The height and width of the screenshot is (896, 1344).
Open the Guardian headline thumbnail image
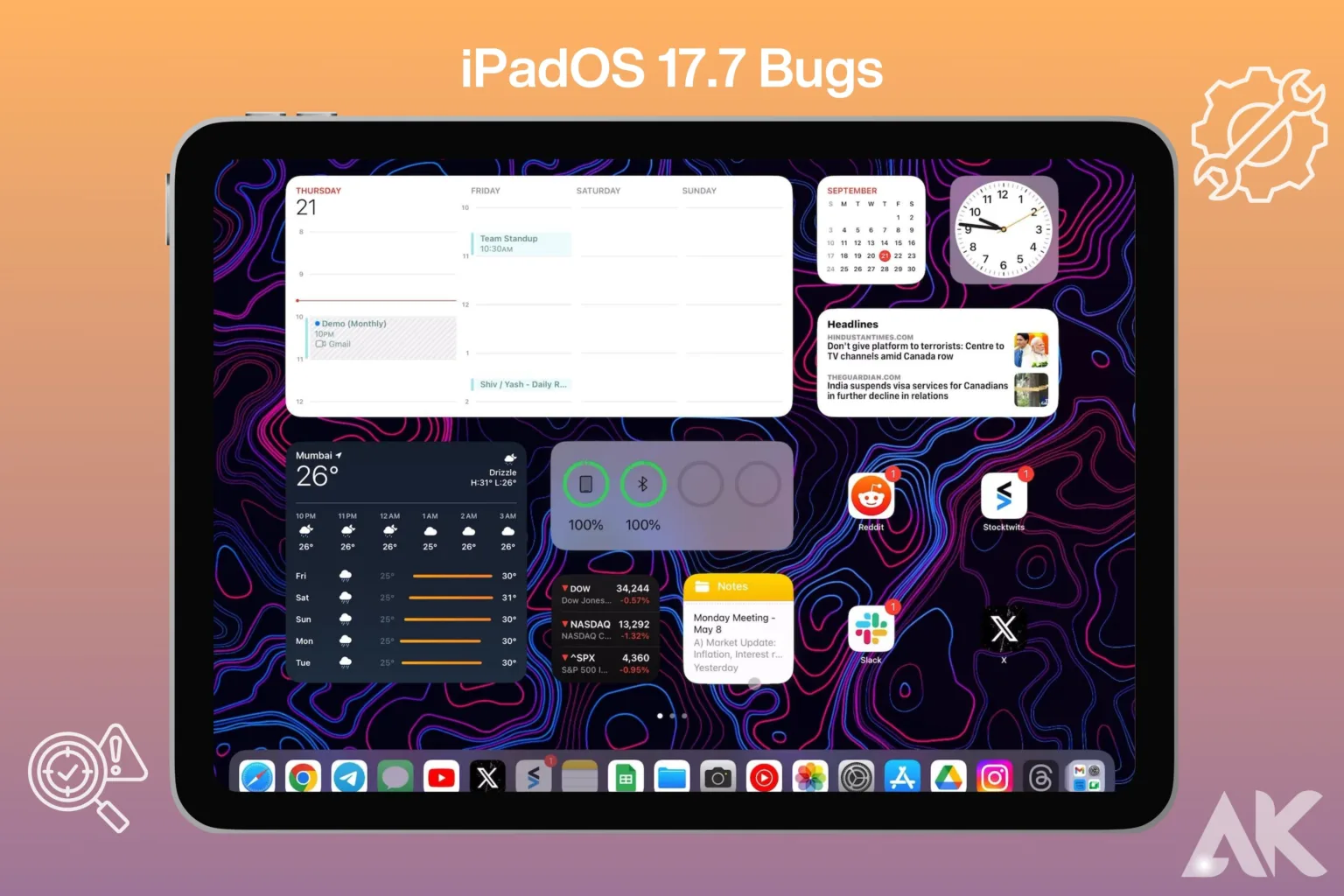tap(1032, 389)
